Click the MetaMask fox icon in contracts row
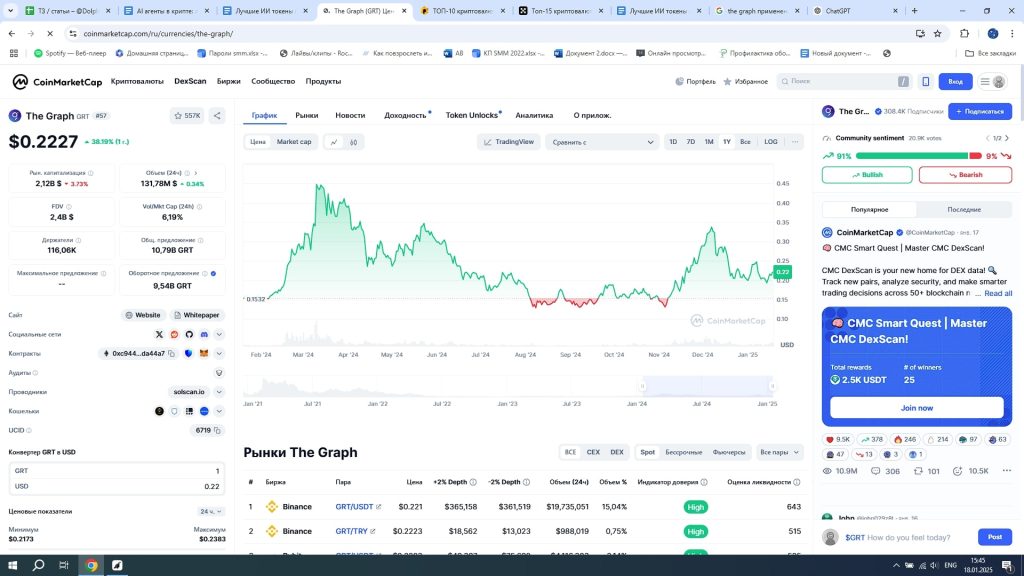 [x=204, y=353]
